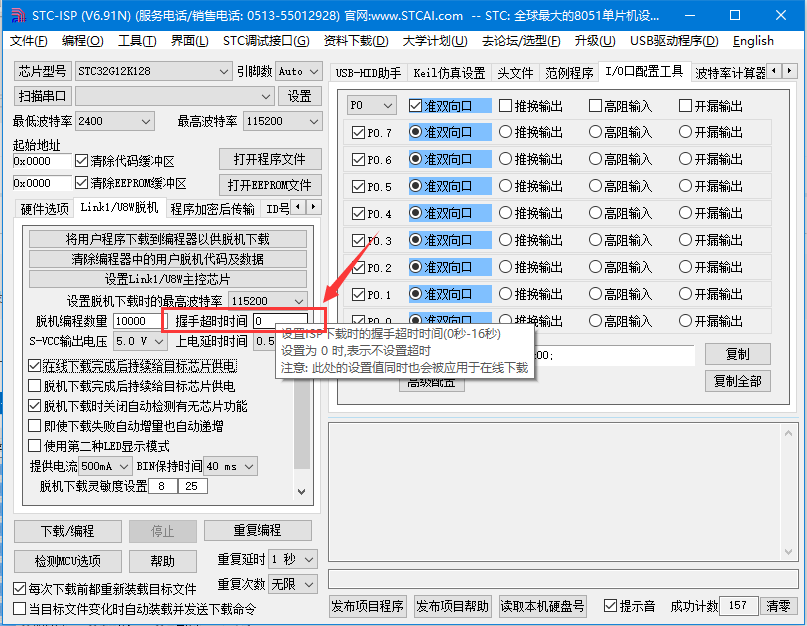The height and width of the screenshot is (626, 807).
Task: Click 检测MCU选项 button
Action: click(68, 561)
